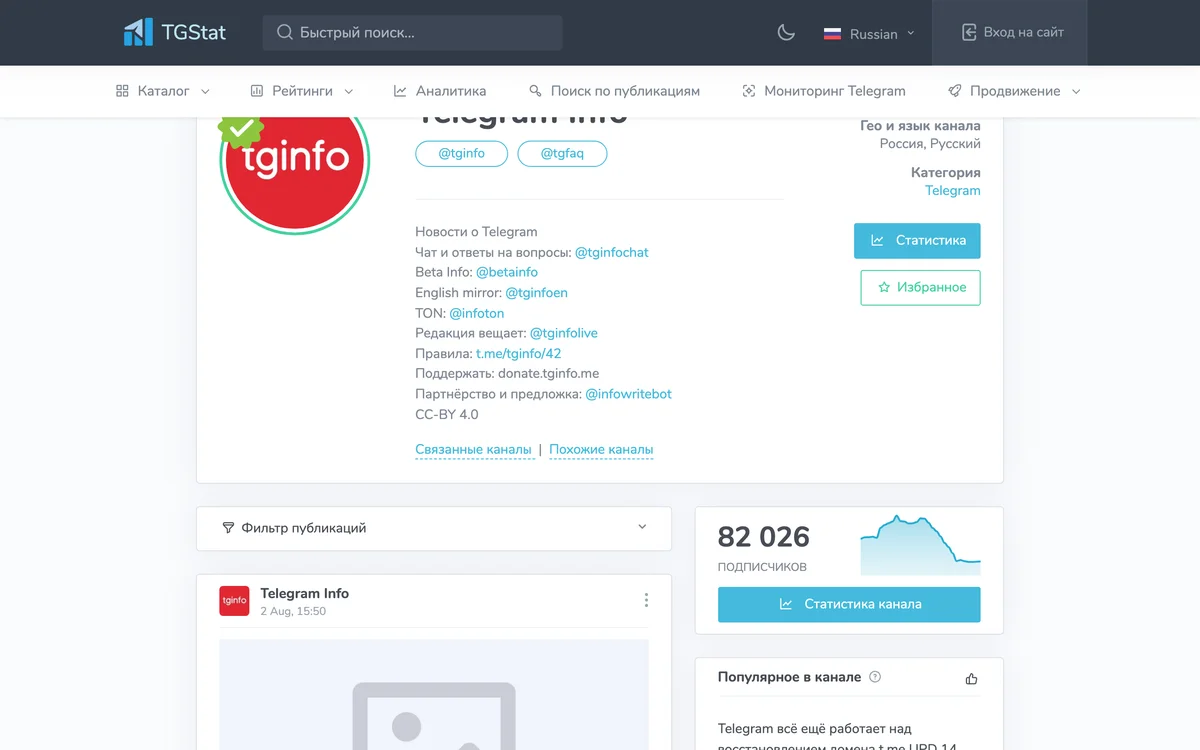Open the Продвижение menu
The image size is (1200, 750).
coord(1015,91)
